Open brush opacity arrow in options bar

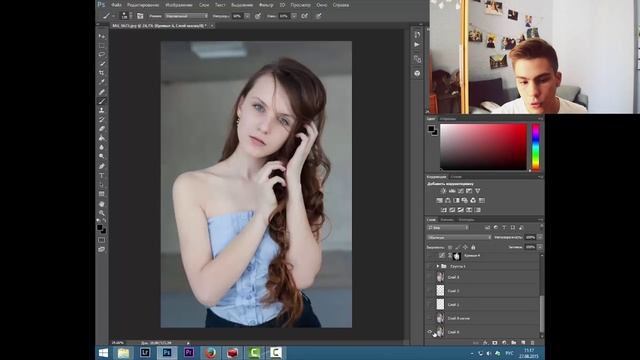pos(247,16)
